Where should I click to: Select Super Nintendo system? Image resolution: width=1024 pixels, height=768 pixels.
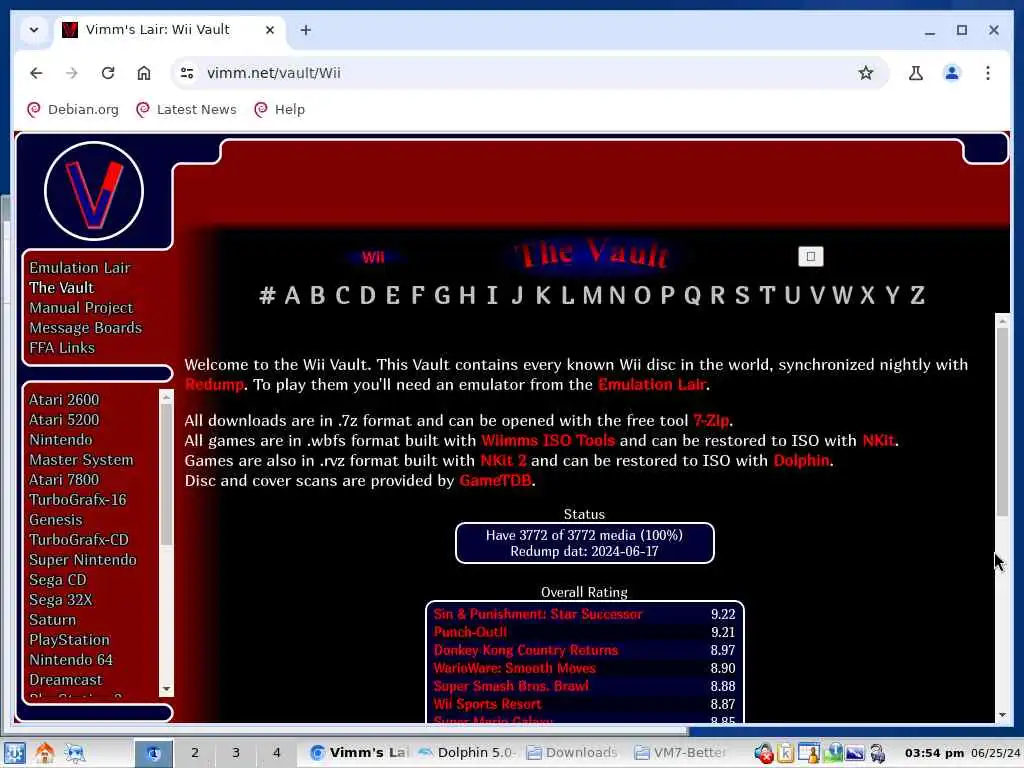pos(83,560)
